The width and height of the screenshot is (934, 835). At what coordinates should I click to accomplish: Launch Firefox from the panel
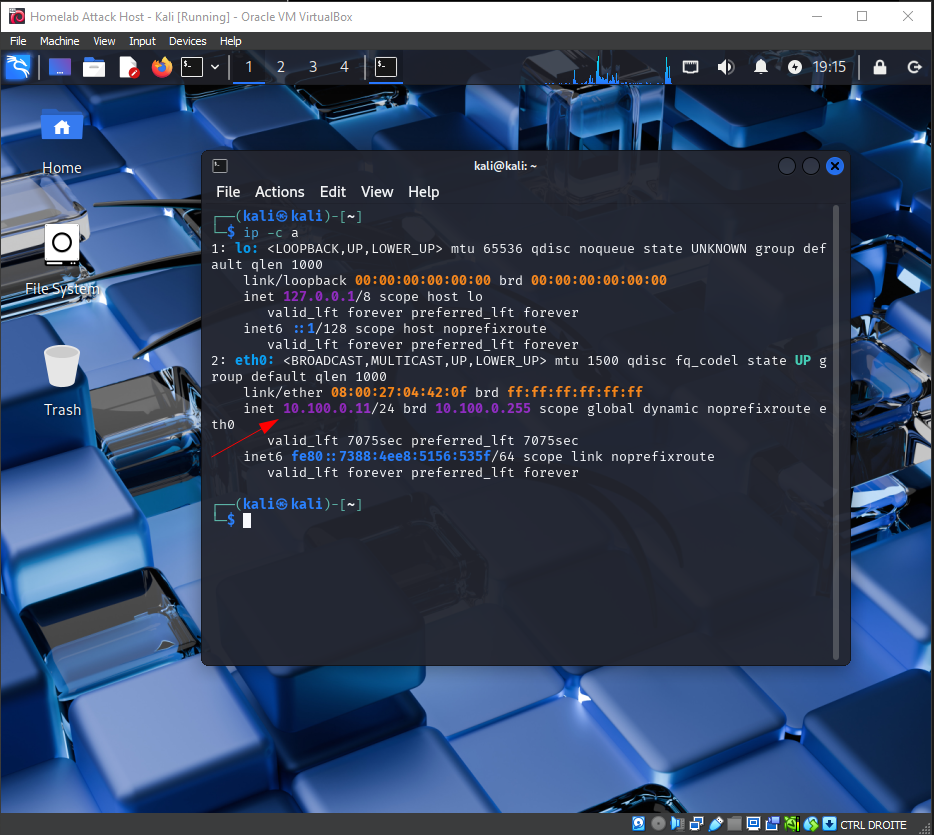pyautogui.click(x=161, y=67)
